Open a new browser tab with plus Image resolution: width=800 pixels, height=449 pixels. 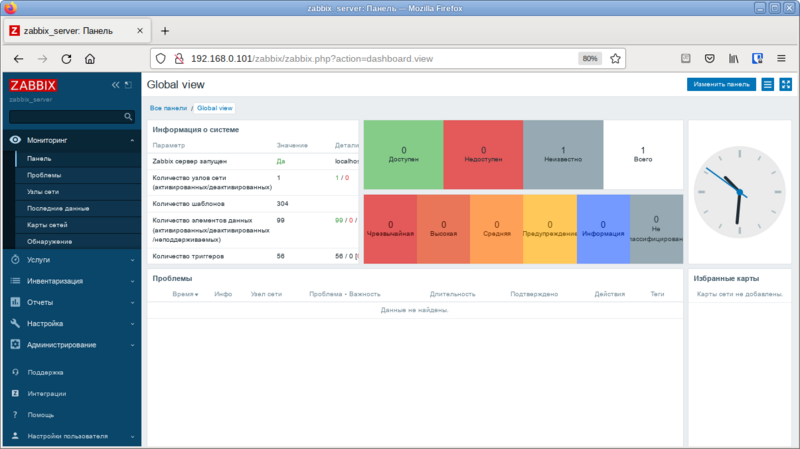click(165, 31)
